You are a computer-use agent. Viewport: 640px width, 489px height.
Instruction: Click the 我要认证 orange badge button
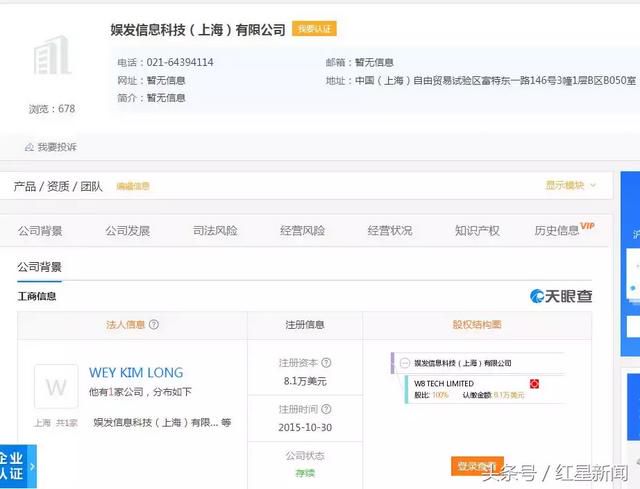coord(314,29)
